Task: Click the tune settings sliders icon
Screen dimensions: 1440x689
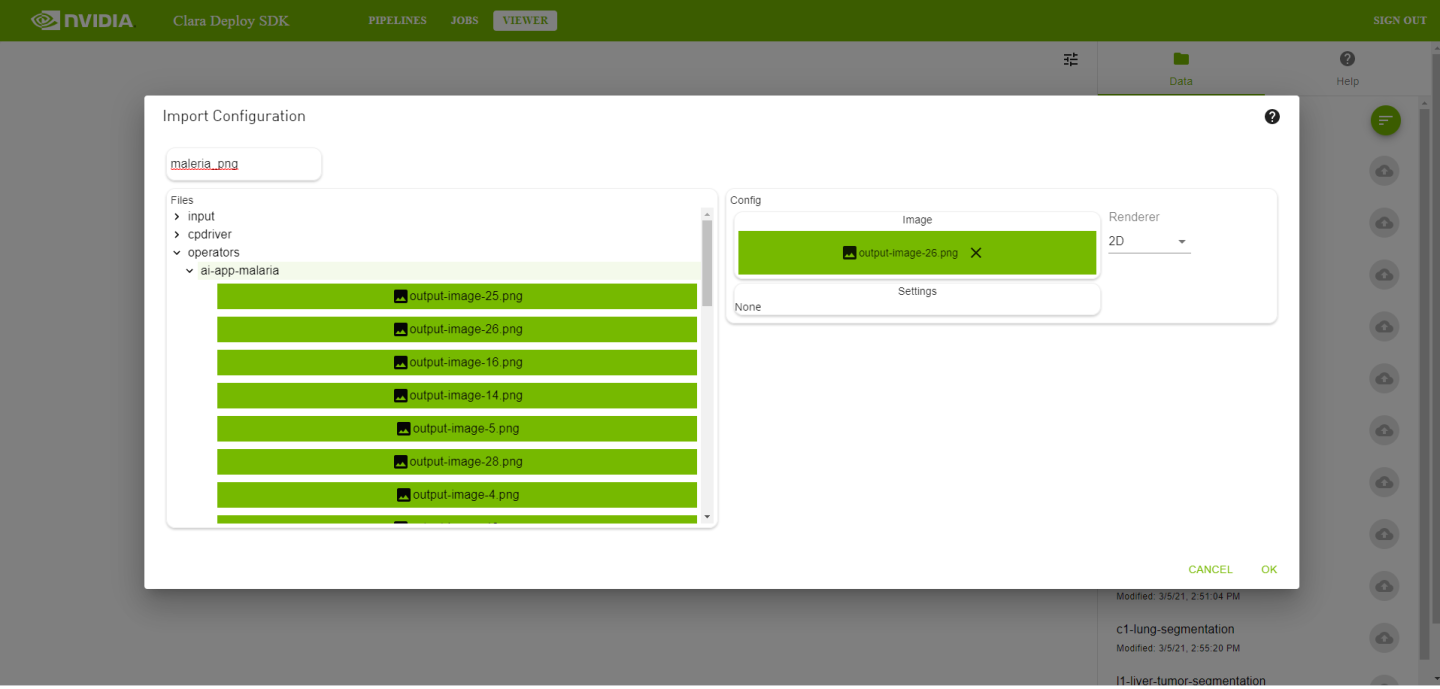Action: [1070, 60]
